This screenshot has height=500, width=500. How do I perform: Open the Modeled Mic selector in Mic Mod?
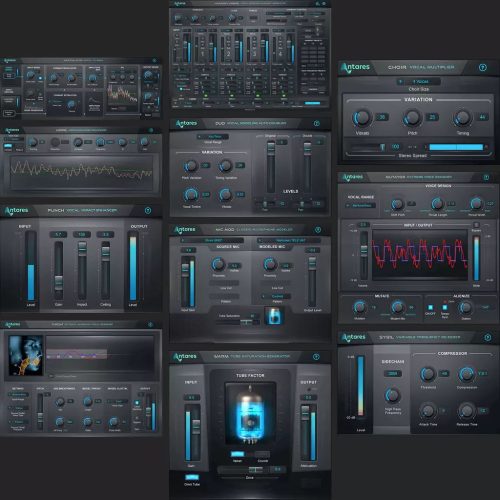click(x=289, y=240)
